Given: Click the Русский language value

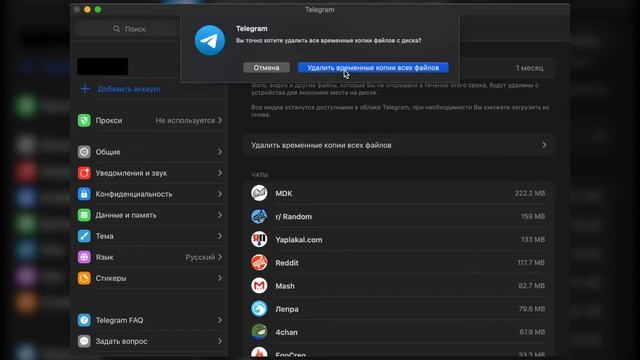Looking at the screenshot, I should (x=200, y=257).
